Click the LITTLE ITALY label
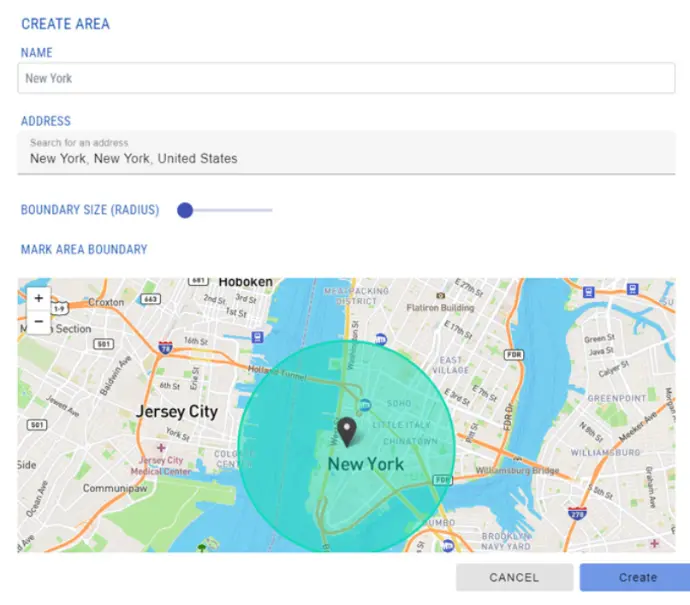The height and width of the screenshot is (605, 690). coord(401,425)
